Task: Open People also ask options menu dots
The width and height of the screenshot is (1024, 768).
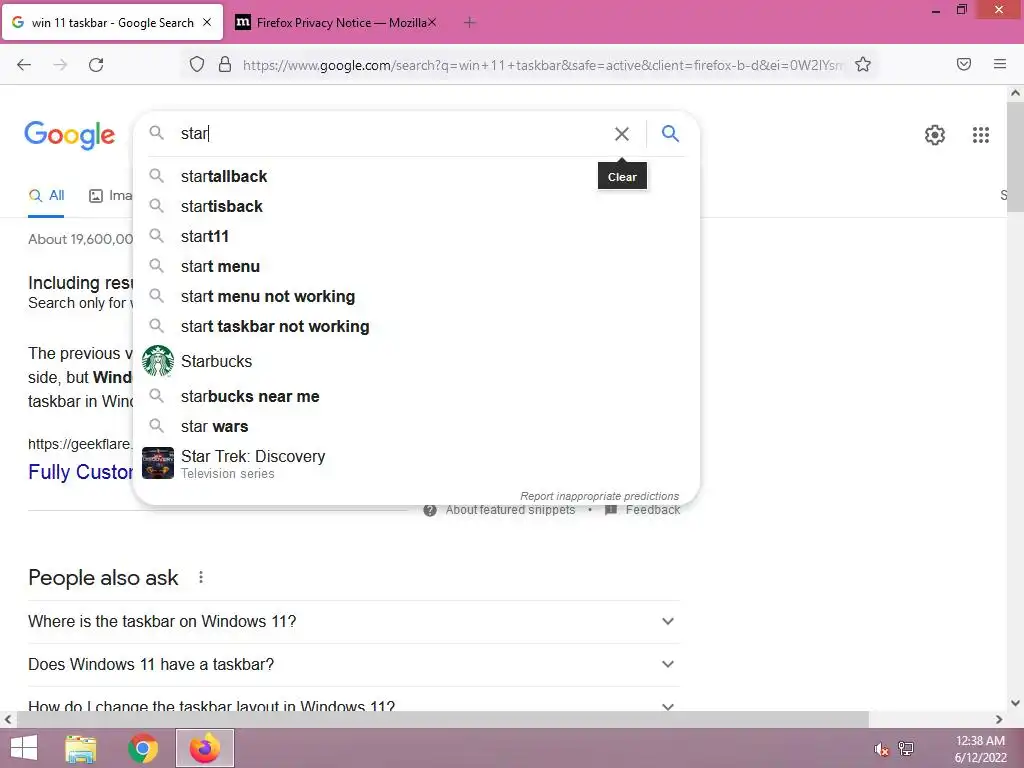Action: (x=201, y=577)
